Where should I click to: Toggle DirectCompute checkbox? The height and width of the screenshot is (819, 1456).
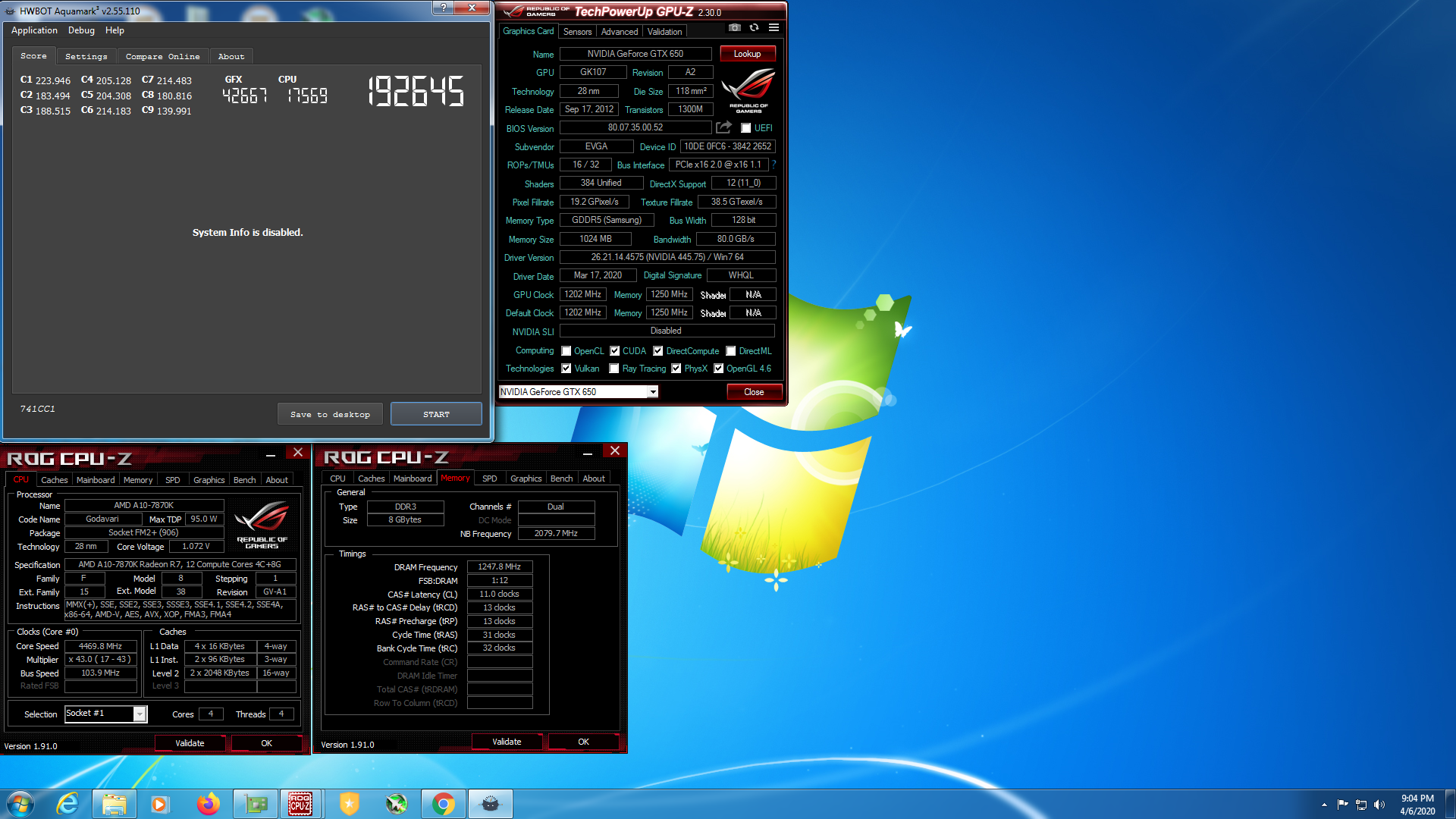[658, 351]
